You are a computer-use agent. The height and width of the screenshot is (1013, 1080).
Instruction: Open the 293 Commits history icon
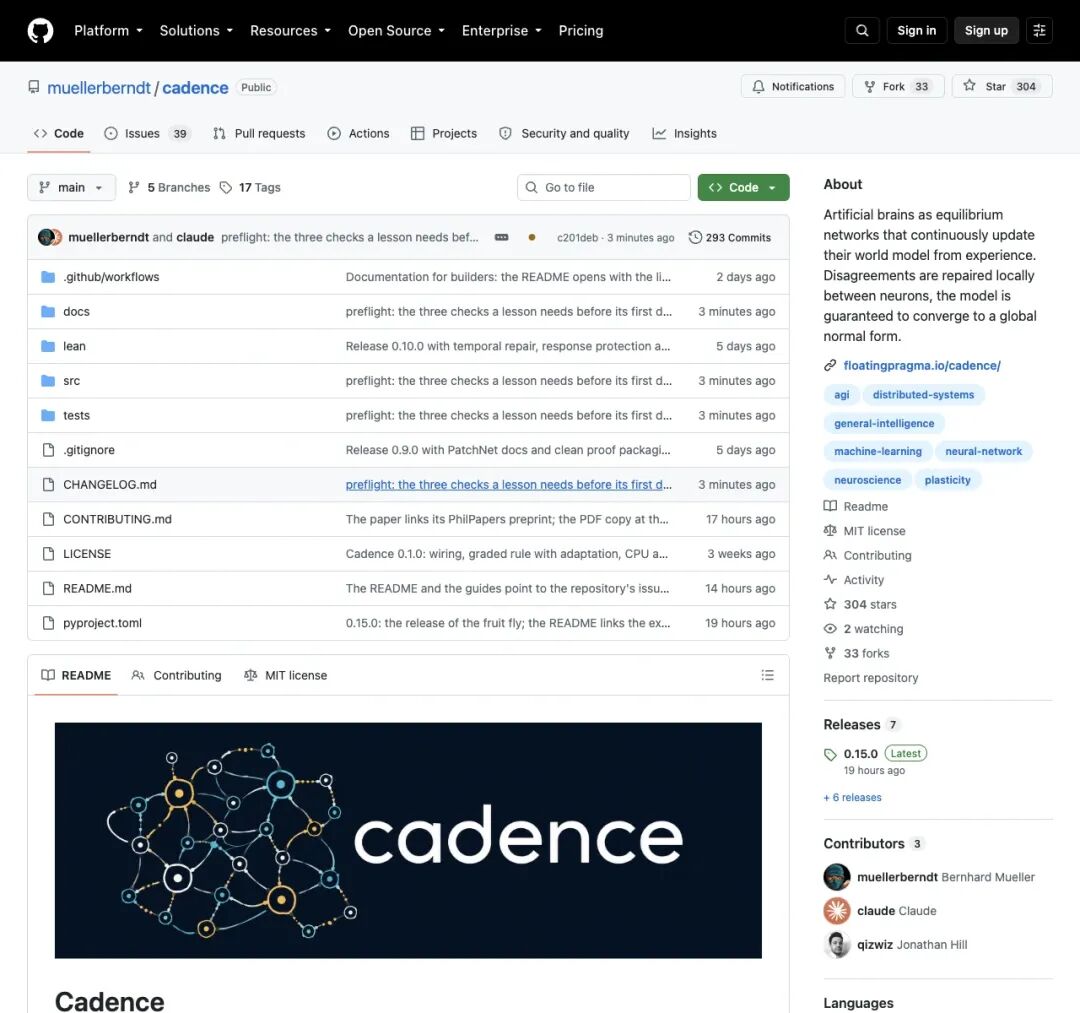pos(695,238)
